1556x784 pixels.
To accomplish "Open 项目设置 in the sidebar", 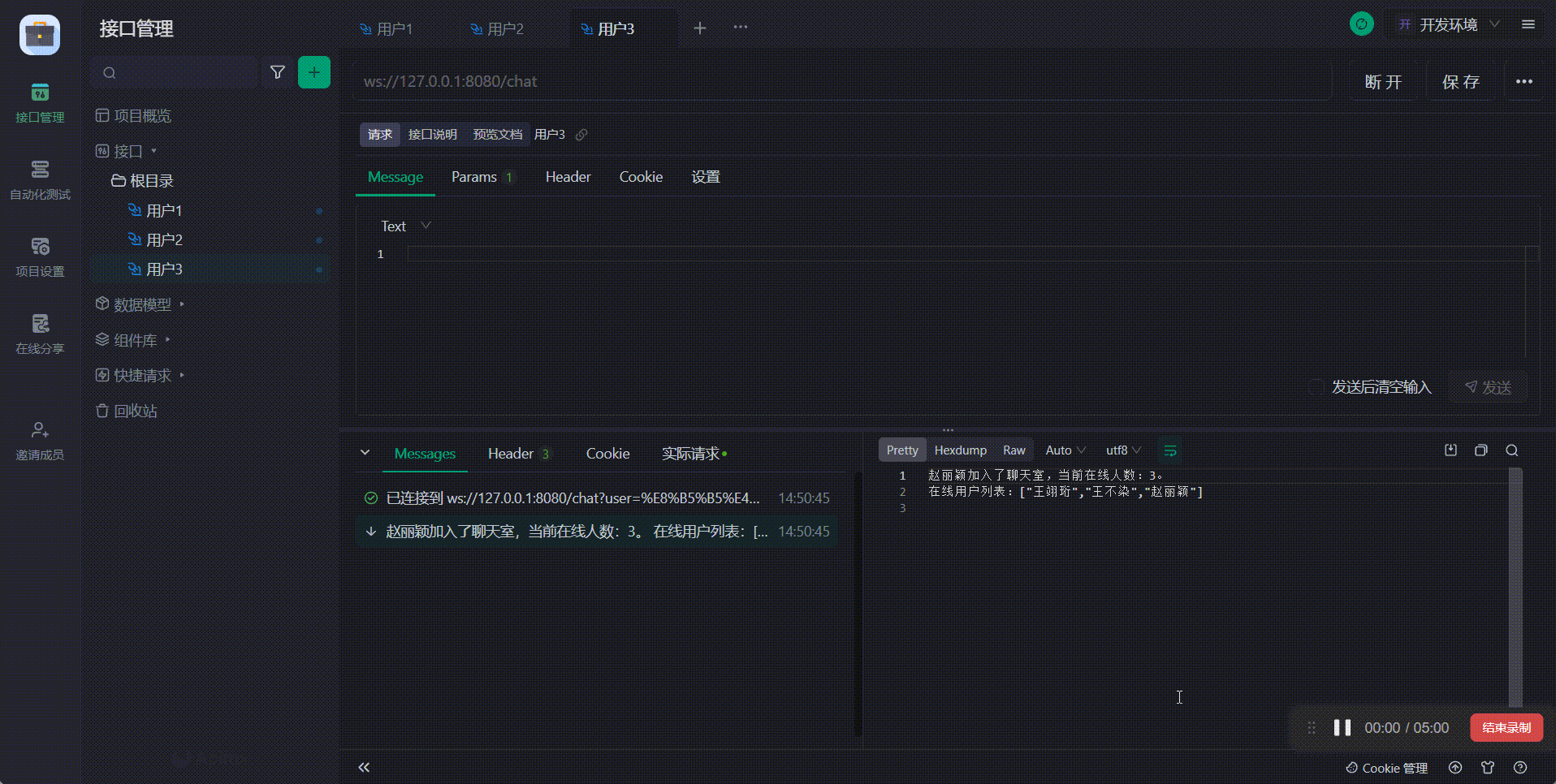I will [40, 257].
